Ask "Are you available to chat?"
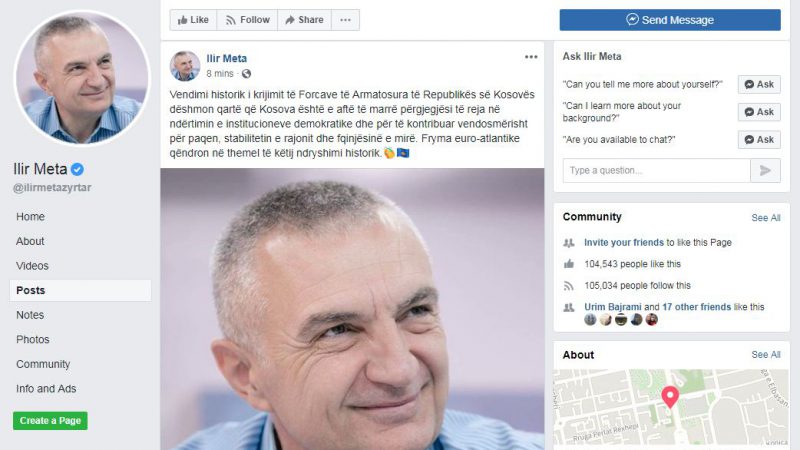 pyautogui.click(x=759, y=139)
